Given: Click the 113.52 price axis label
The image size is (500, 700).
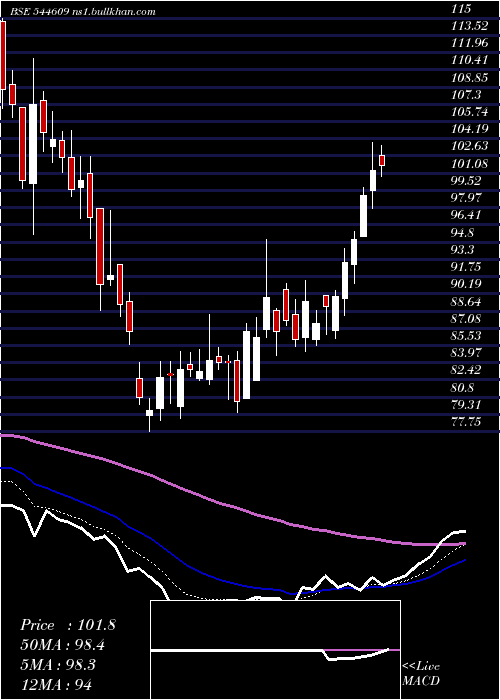Looking at the screenshot, I should 469,26.
